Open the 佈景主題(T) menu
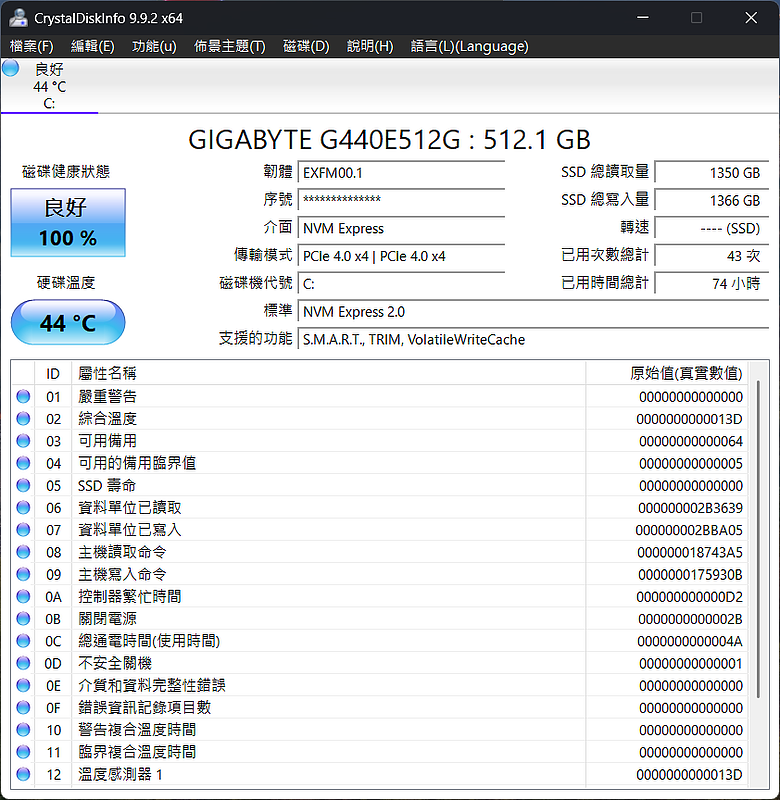This screenshot has height=800, width=780. click(x=230, y=46)
